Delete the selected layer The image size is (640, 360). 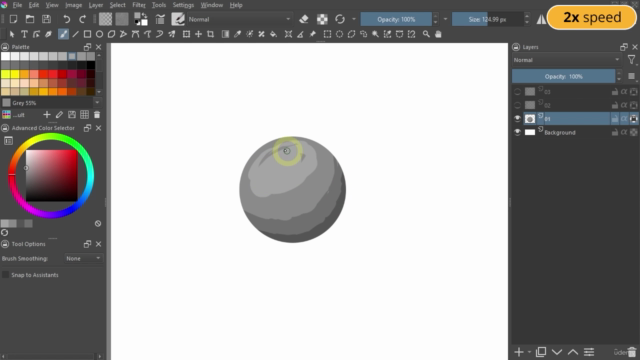click(x=632, y=352)
